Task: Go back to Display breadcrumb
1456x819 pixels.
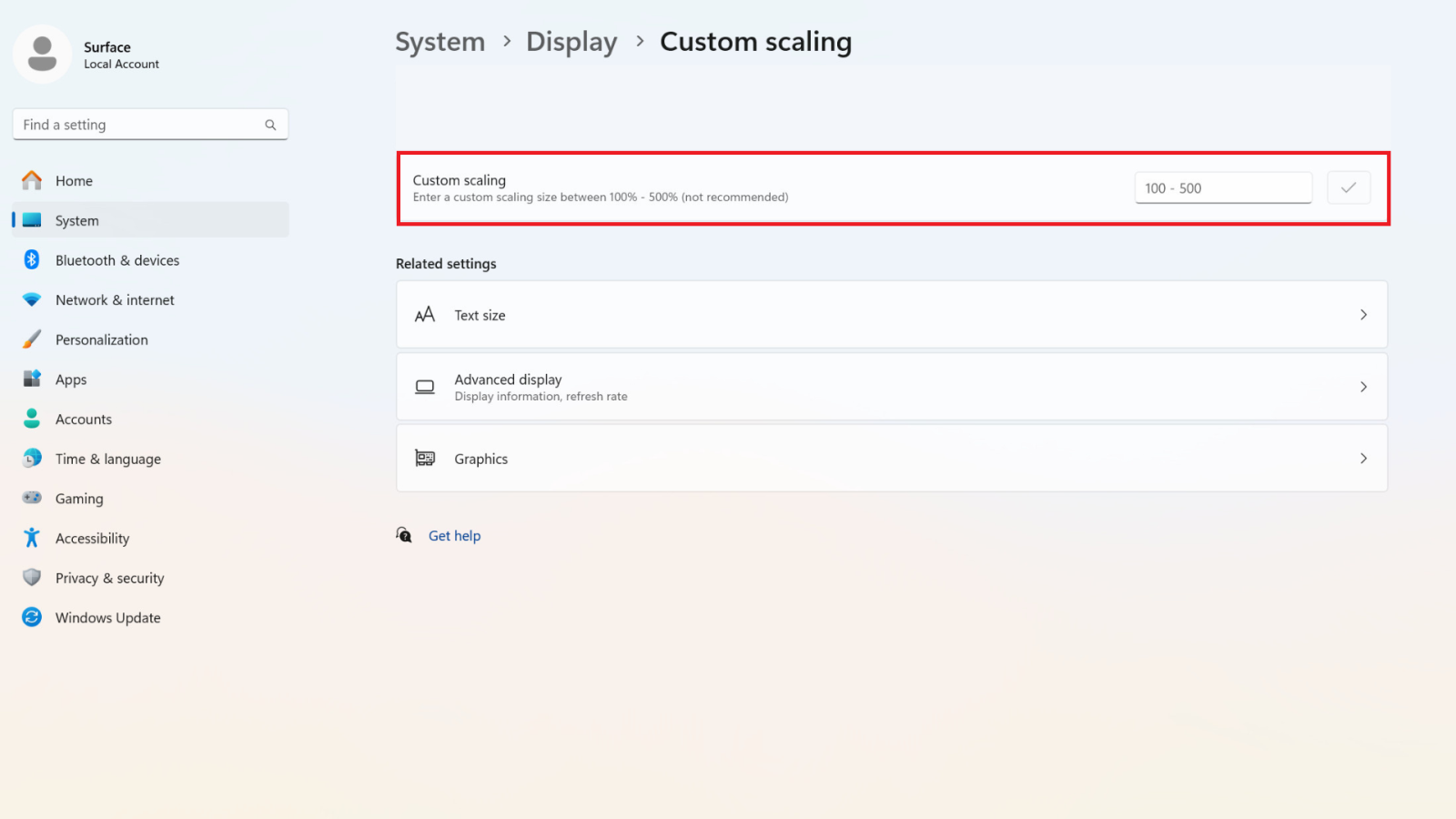Action: [x=571, y=42]
